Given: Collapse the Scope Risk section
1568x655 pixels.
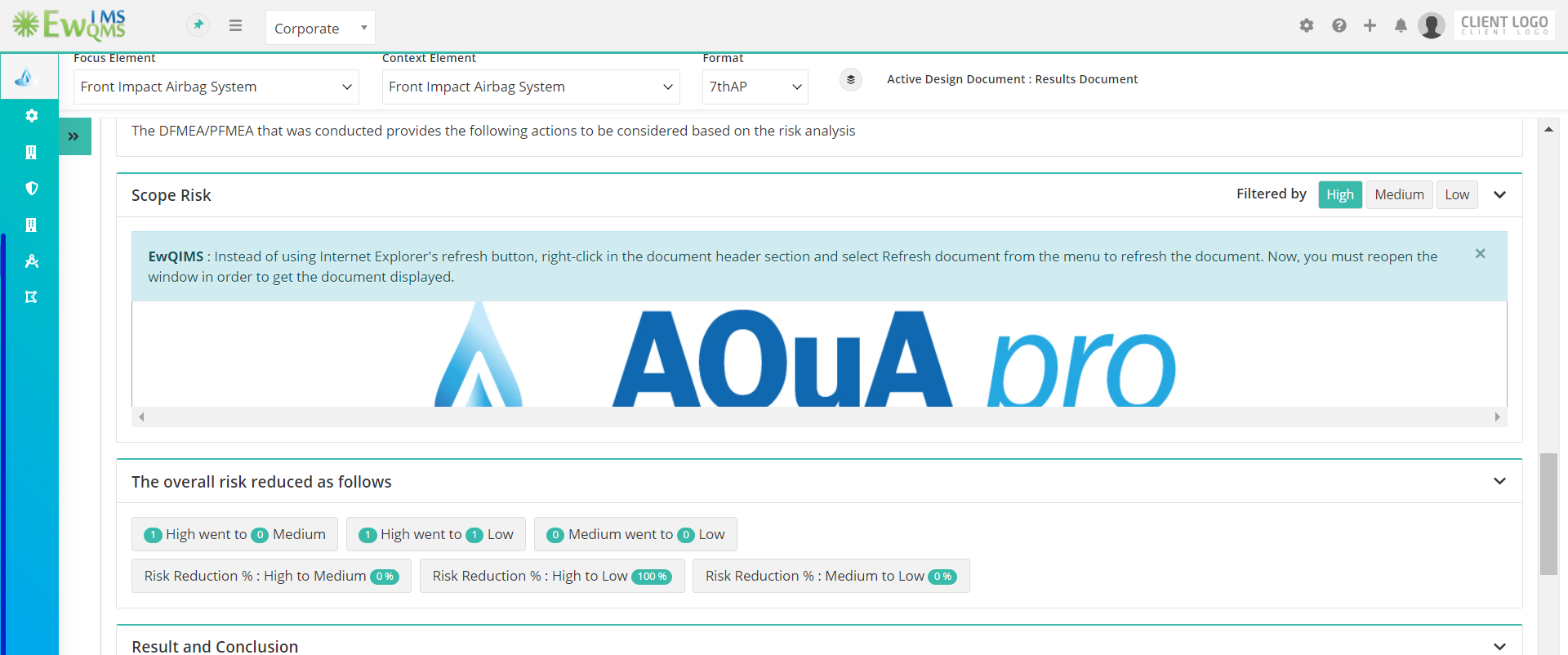Looking at the screenshot, I should (1499, 194).
